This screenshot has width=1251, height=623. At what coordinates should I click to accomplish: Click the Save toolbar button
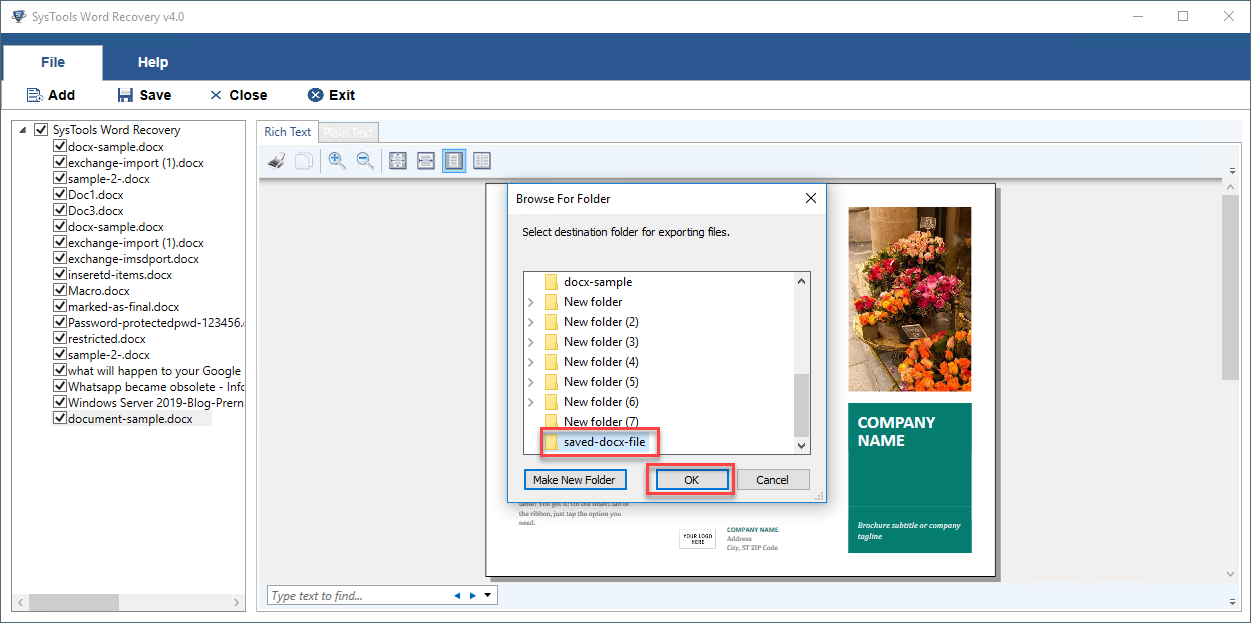(x=144, y=95)
